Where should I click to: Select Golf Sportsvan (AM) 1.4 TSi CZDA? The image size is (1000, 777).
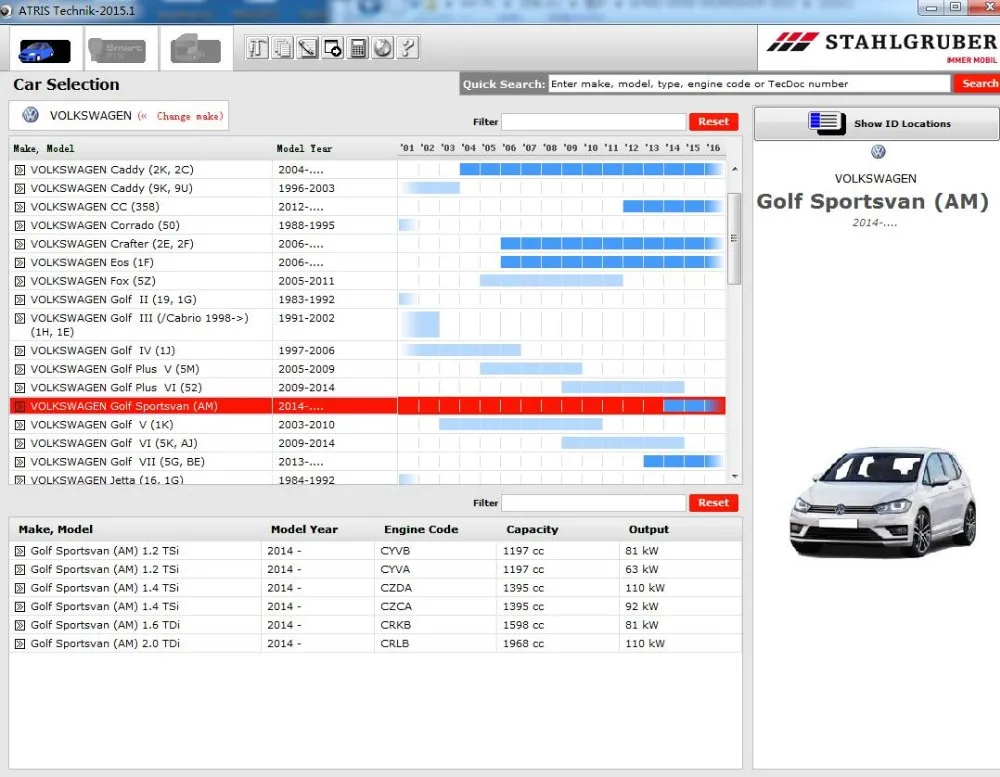(x=375, y=588)
